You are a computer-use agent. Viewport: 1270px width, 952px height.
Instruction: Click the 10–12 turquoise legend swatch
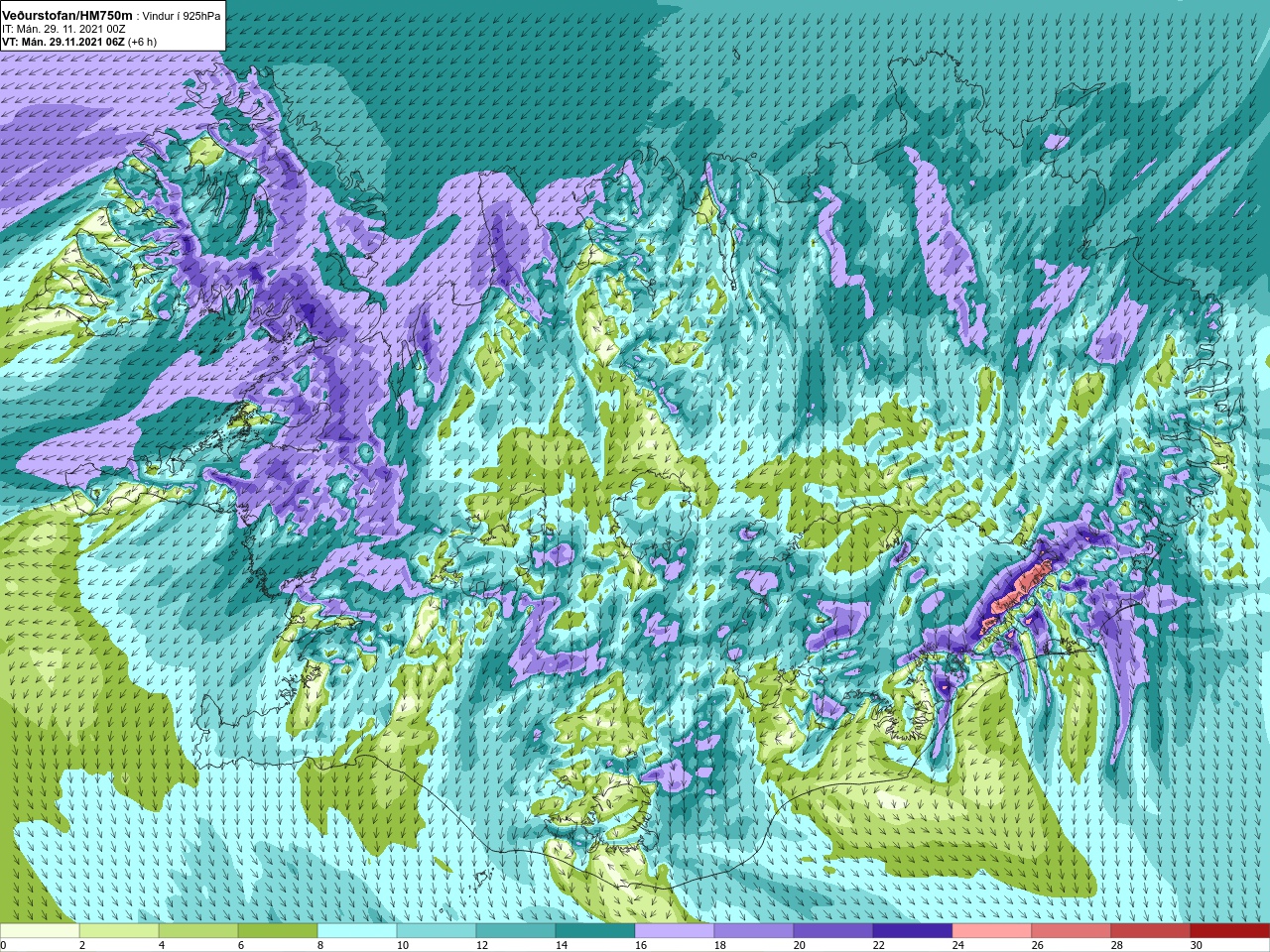click(437, 930)
